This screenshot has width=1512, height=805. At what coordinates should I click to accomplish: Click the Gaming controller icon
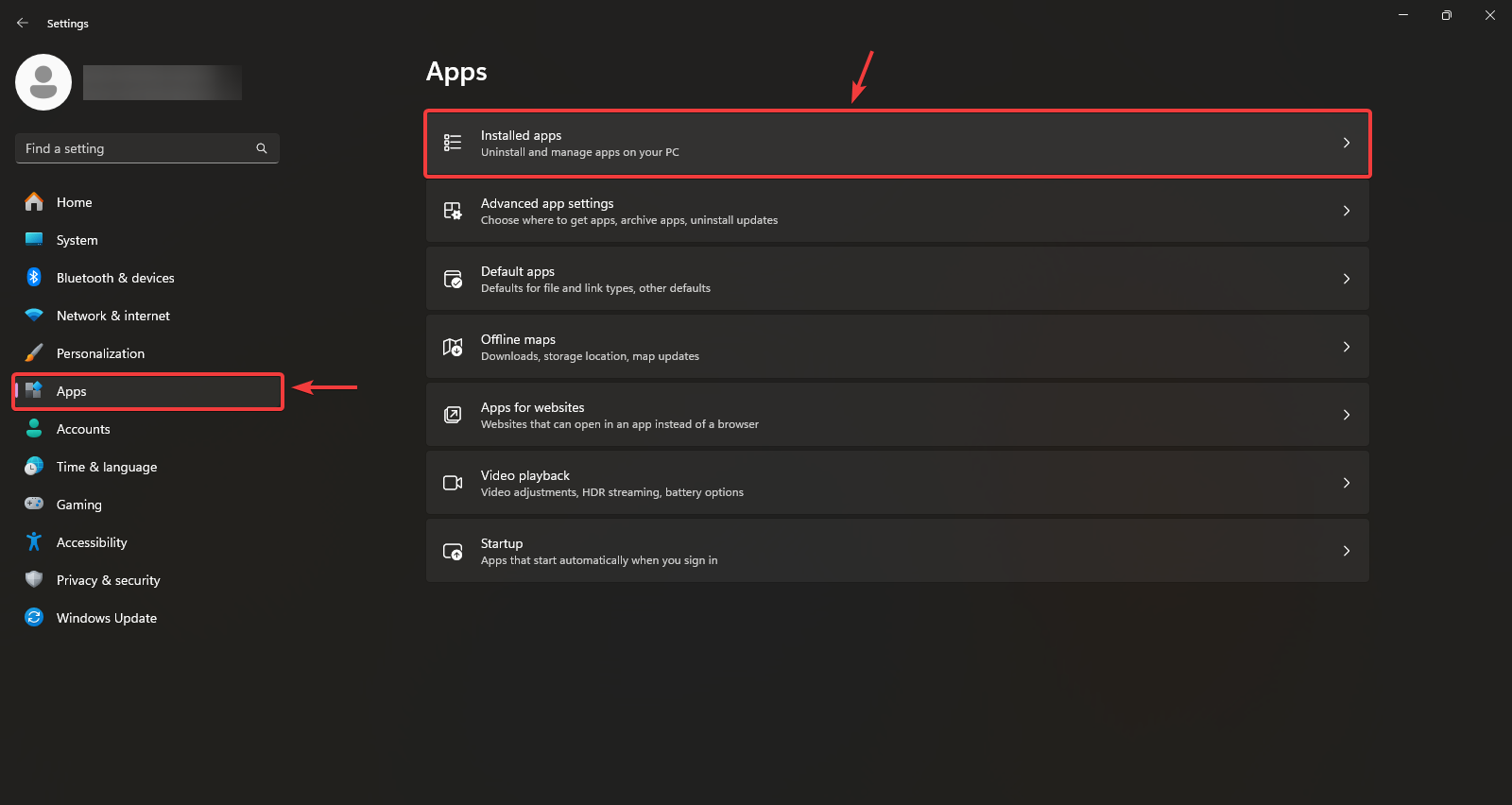[34, 505]
